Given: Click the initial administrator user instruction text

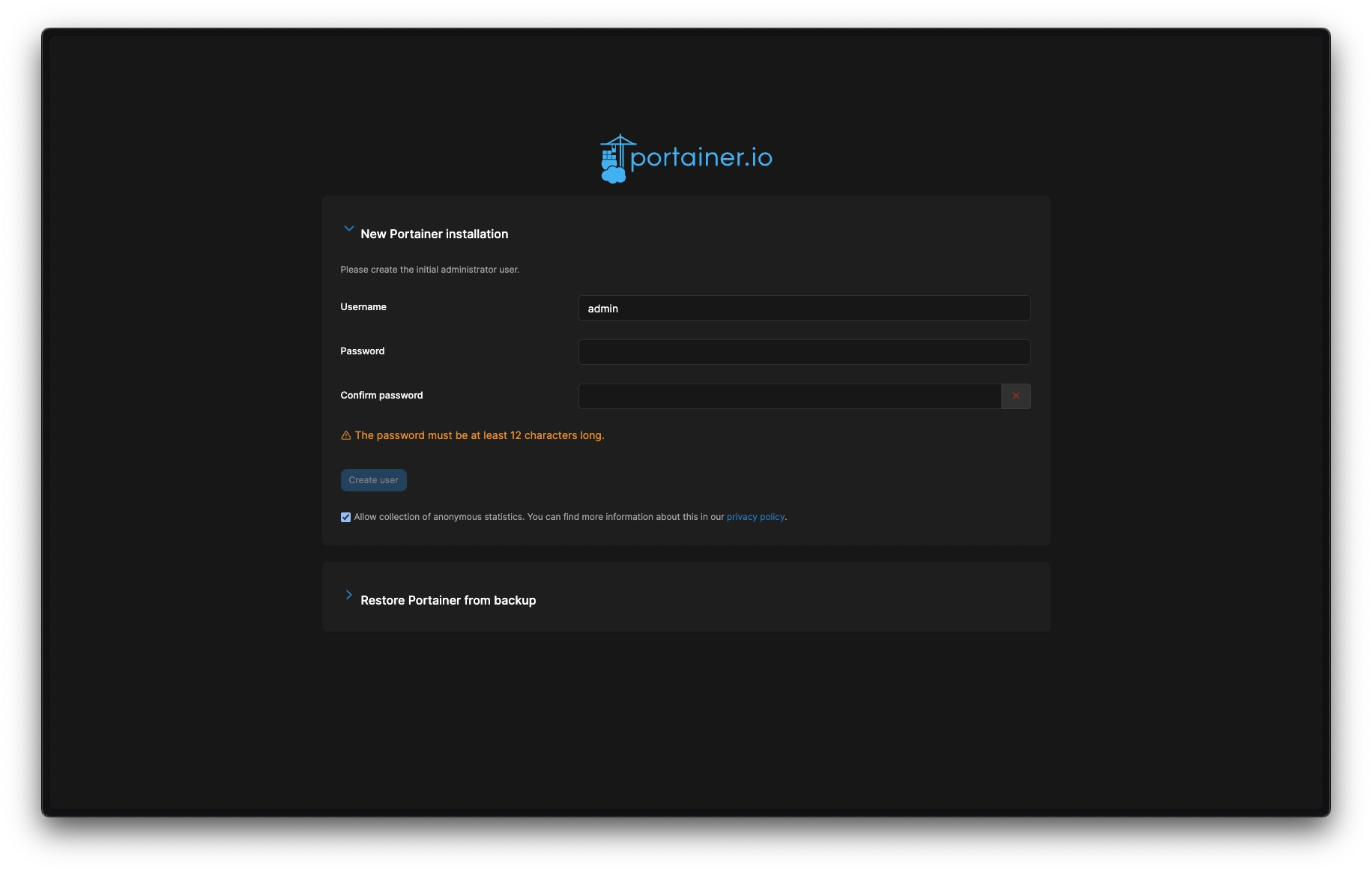Looking at the screenshot, I should [429, 270].
